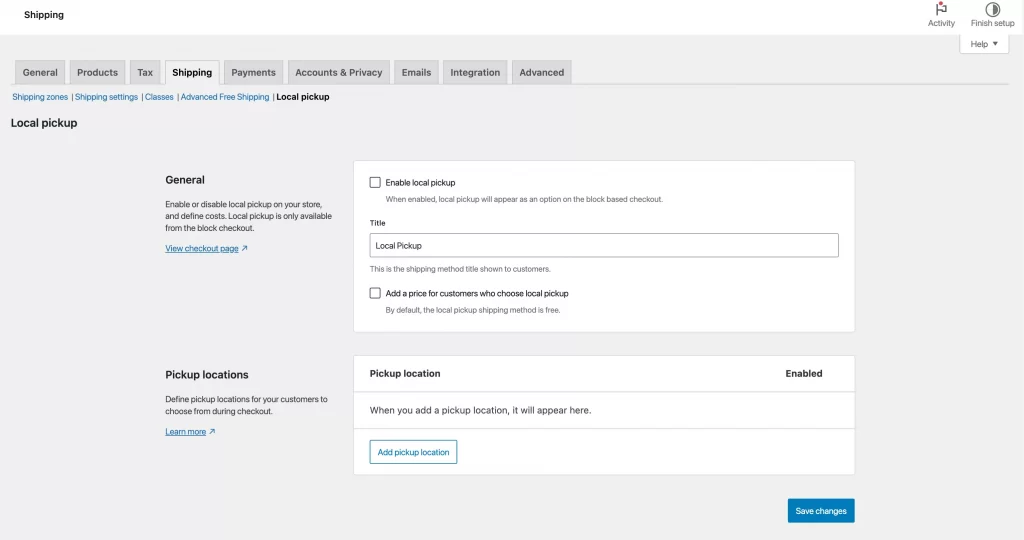Click the external arrow beside Learn more
This screenshot has width=1024, height=540.
pyautogui.click(x=212, y=432)
